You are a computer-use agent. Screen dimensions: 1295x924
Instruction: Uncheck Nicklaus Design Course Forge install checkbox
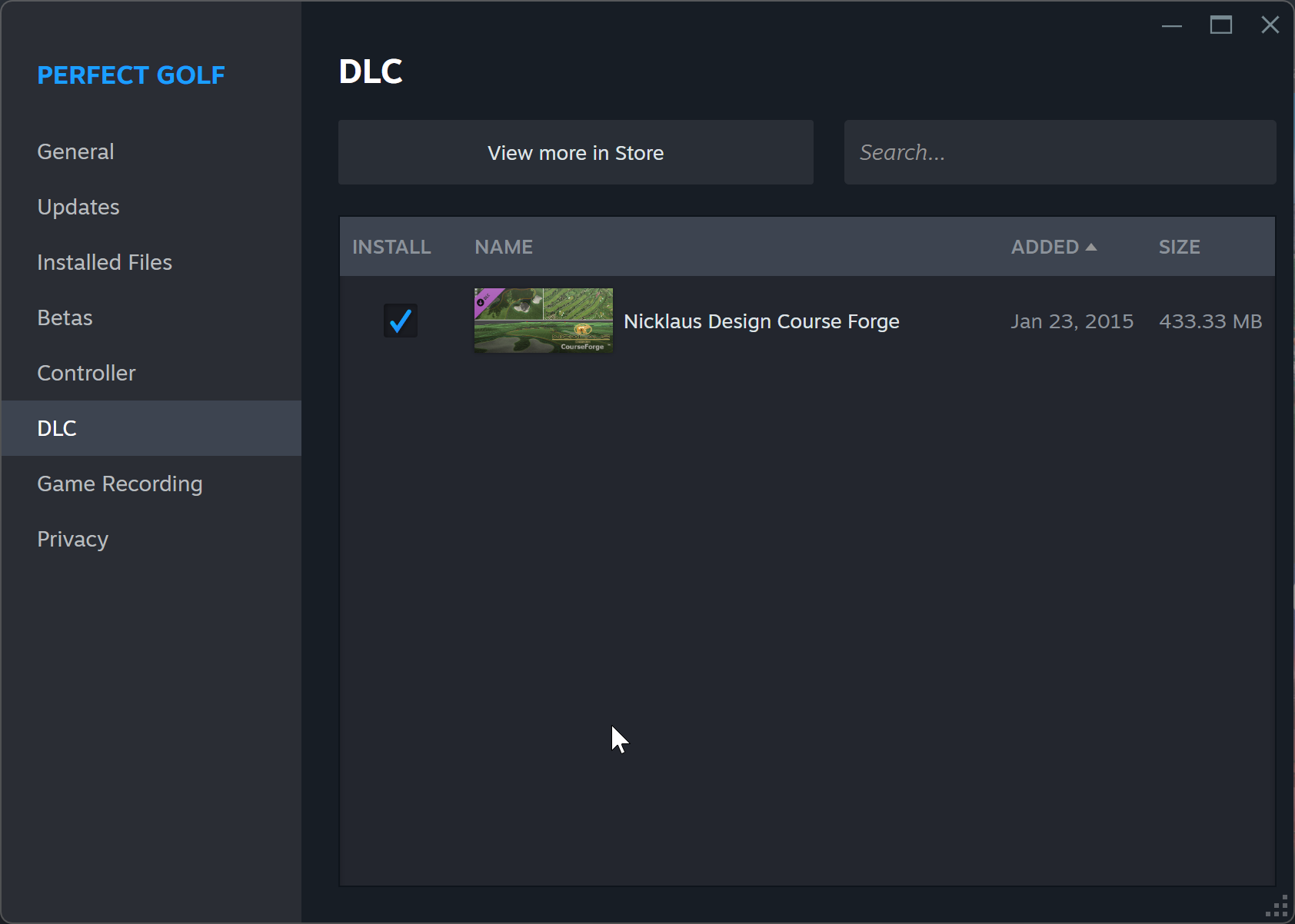point(400,321)
